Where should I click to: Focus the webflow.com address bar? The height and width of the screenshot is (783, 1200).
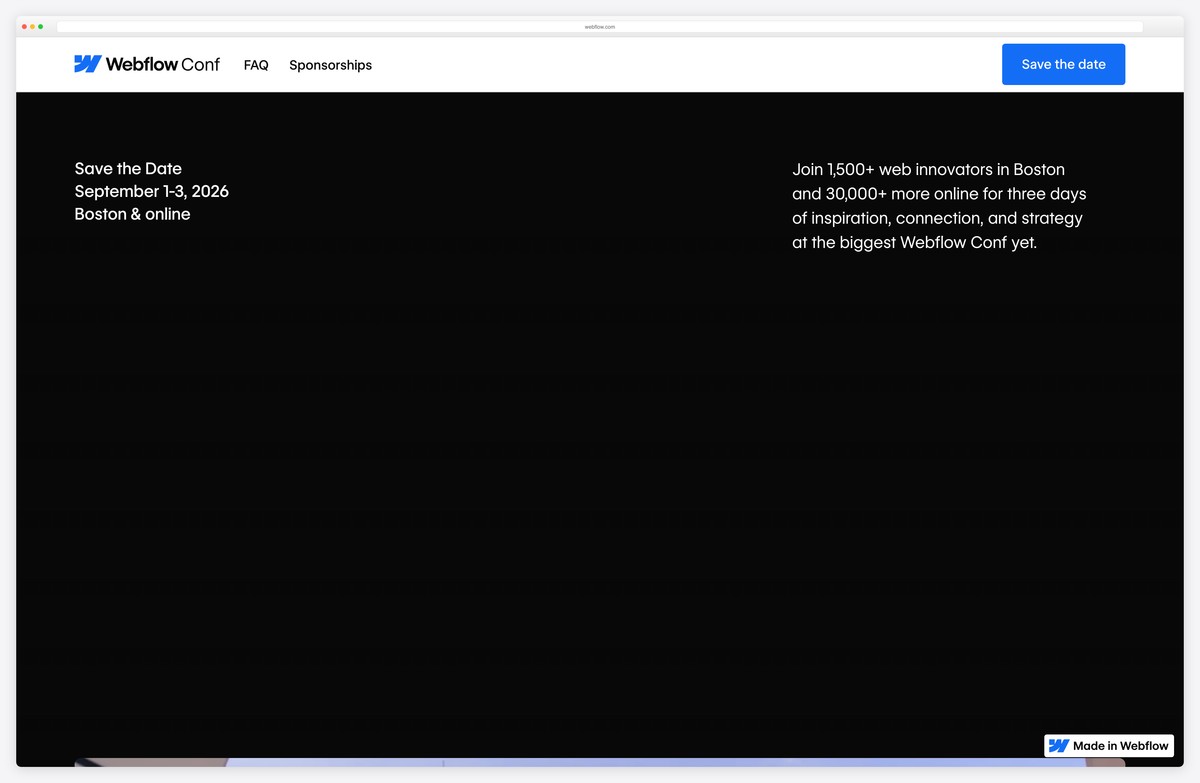tap(600, 27)
